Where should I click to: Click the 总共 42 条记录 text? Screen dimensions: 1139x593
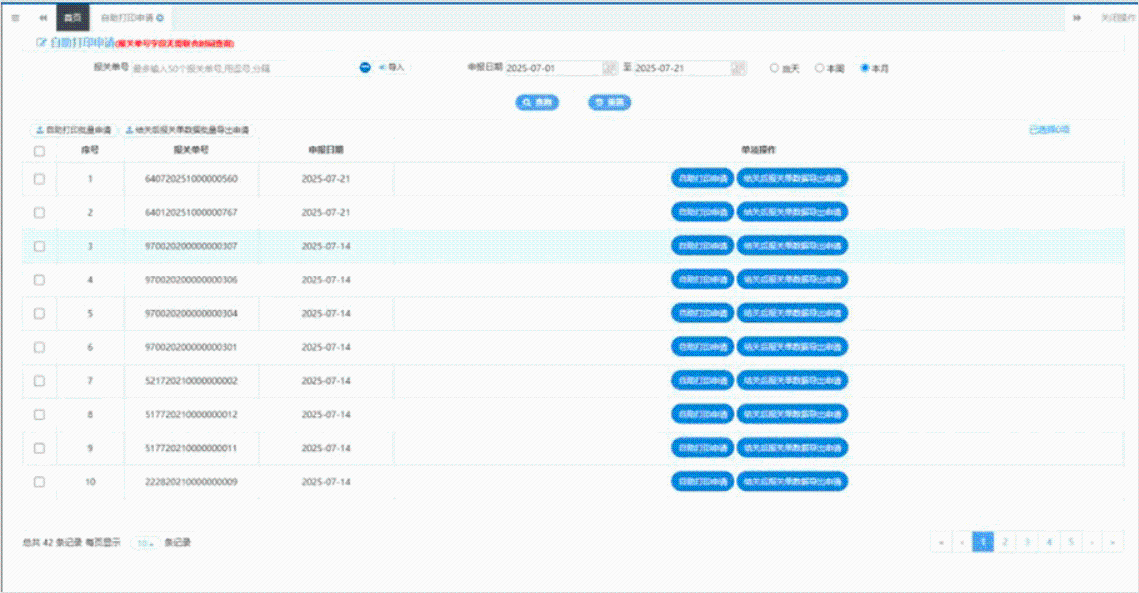point(52,543)
